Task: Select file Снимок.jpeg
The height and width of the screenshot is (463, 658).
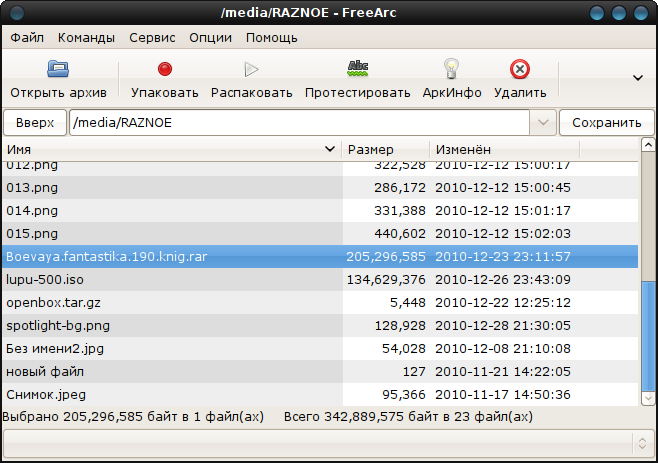Action: pyautogui.click(x=46, y=395)
